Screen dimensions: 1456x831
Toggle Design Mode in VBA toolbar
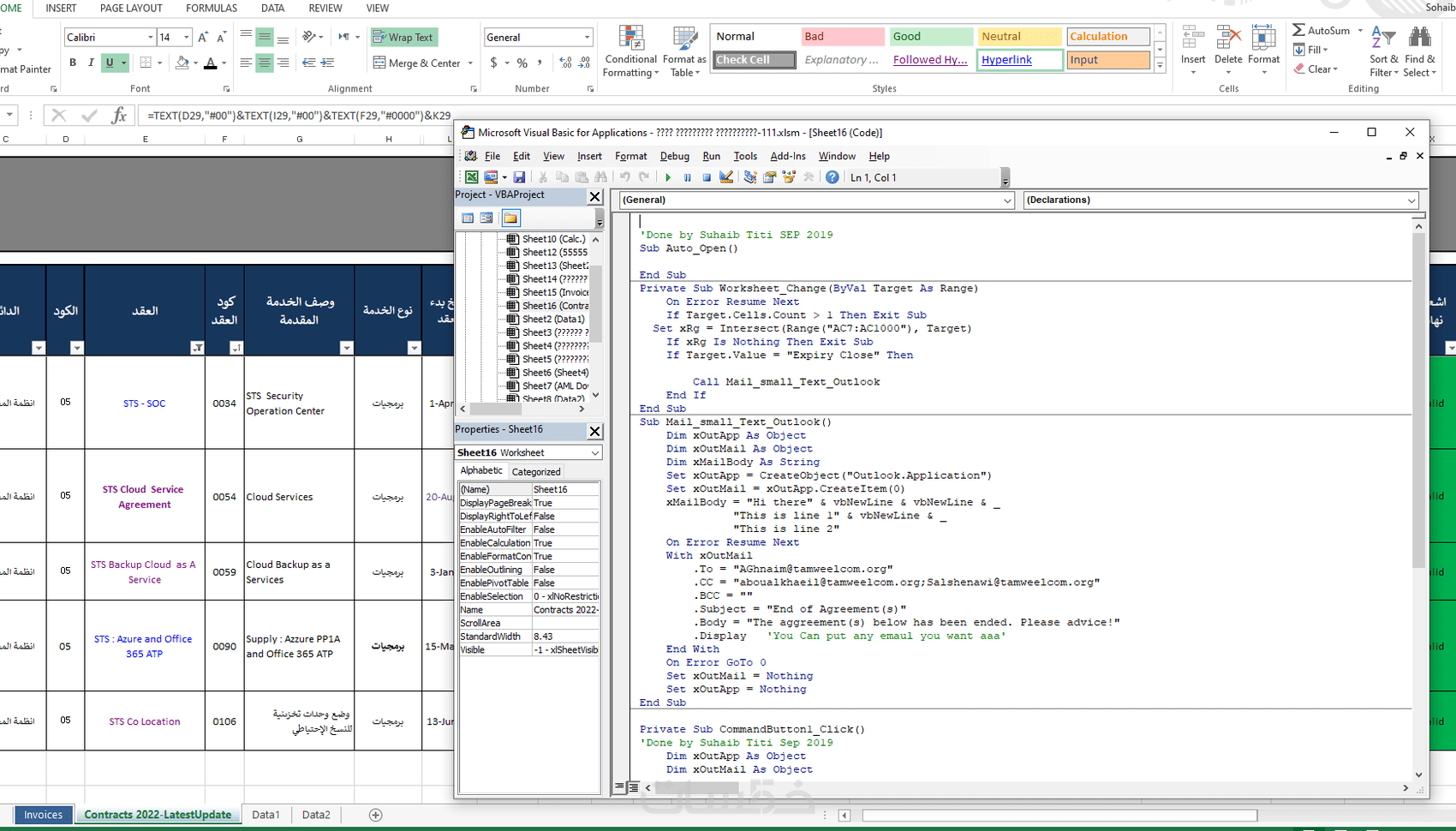726,177
